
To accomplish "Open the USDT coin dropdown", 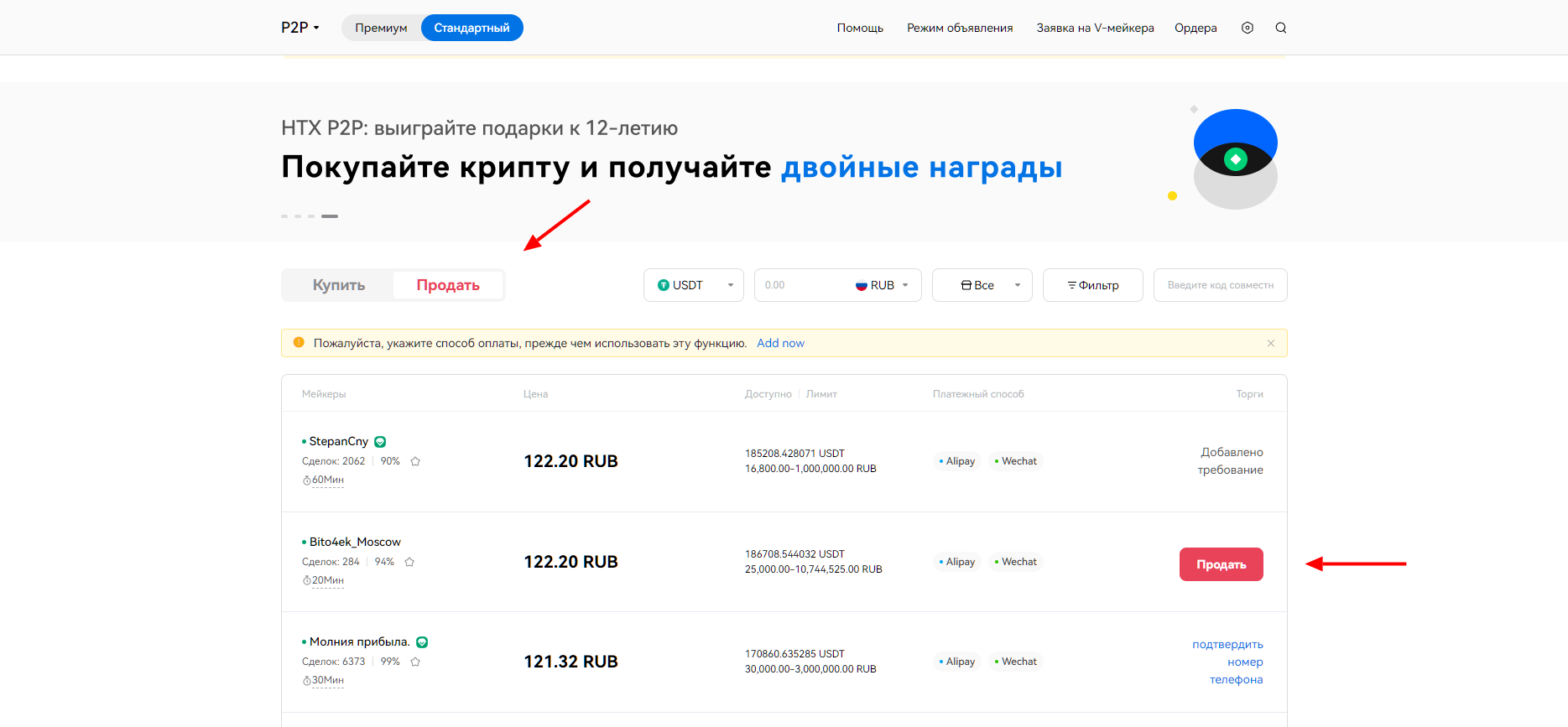I will coord(694,285).
